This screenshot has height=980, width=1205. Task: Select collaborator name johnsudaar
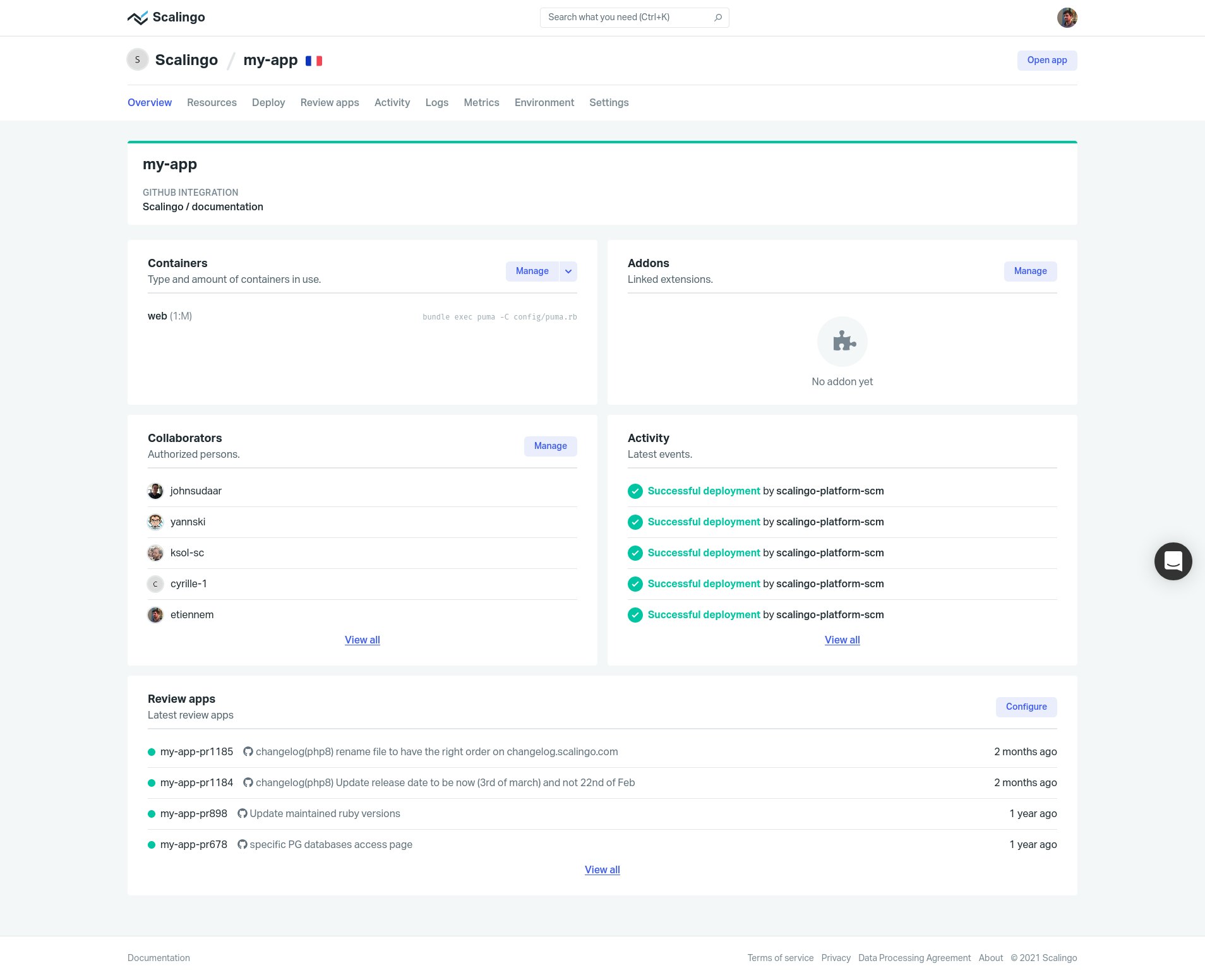pos(196,491)
